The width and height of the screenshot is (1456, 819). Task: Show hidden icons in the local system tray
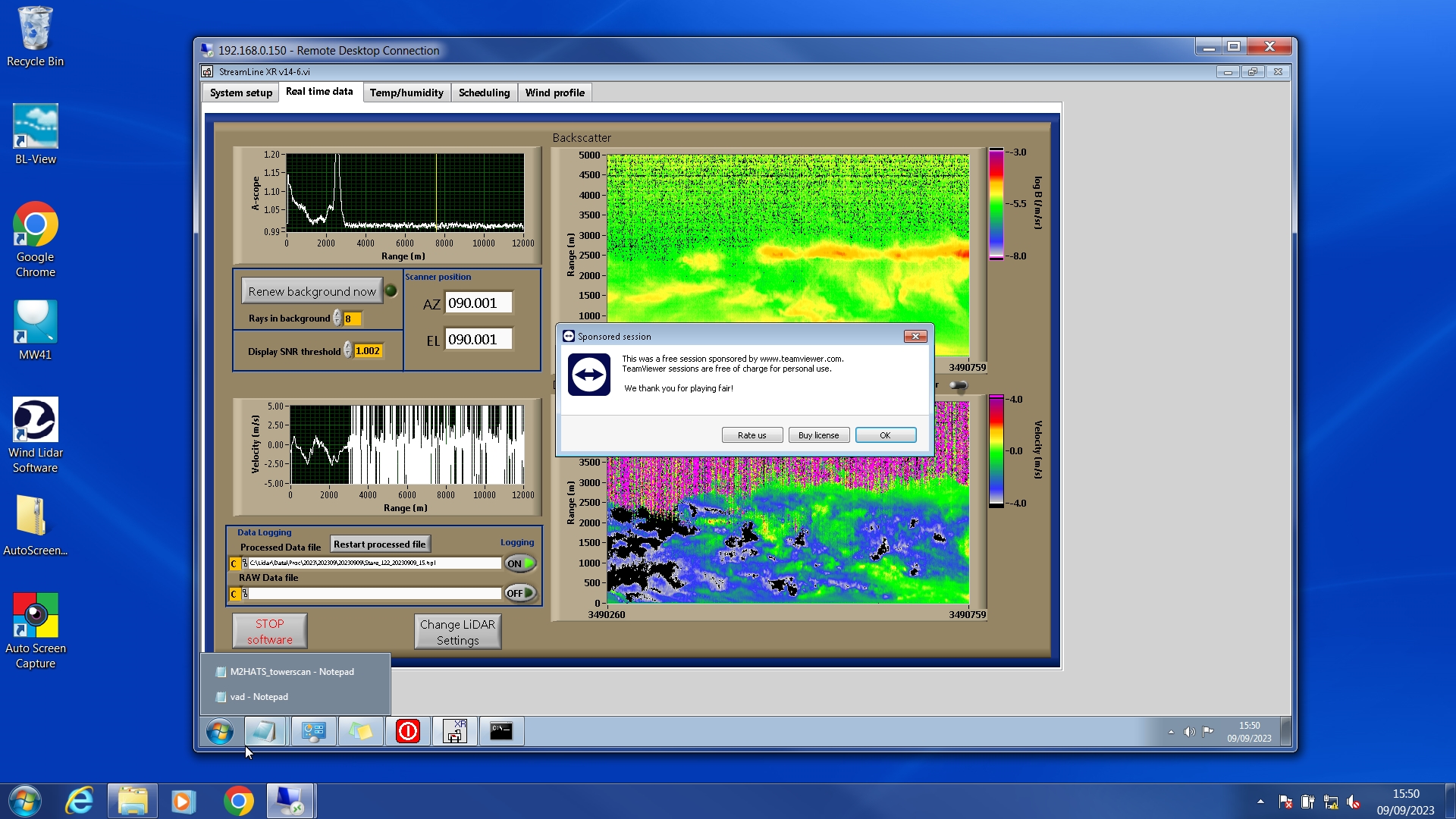click(1260, 802)
